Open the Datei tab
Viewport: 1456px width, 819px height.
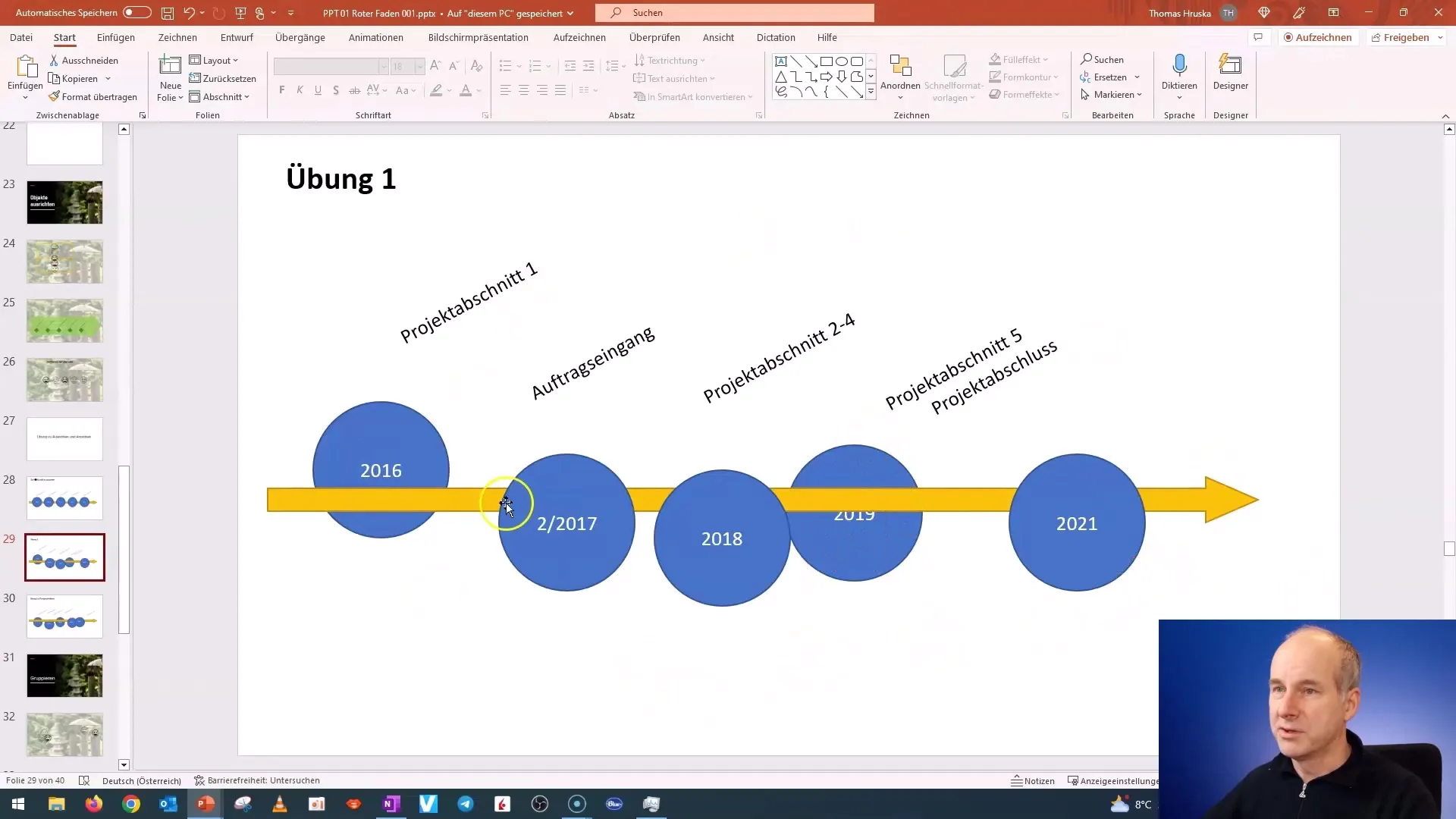pos(21,37)
